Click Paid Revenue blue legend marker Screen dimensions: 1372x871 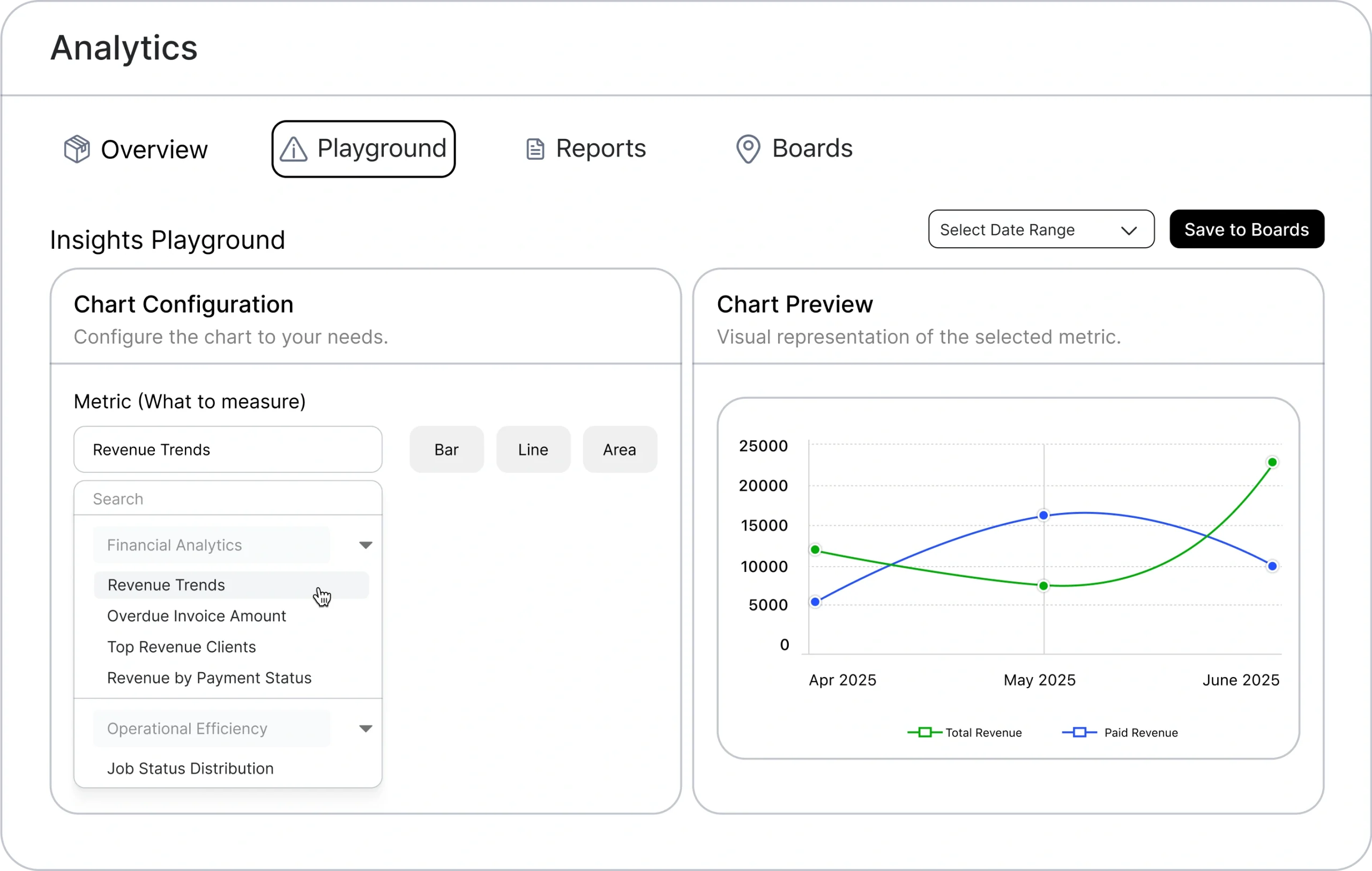click(1079, 733)
